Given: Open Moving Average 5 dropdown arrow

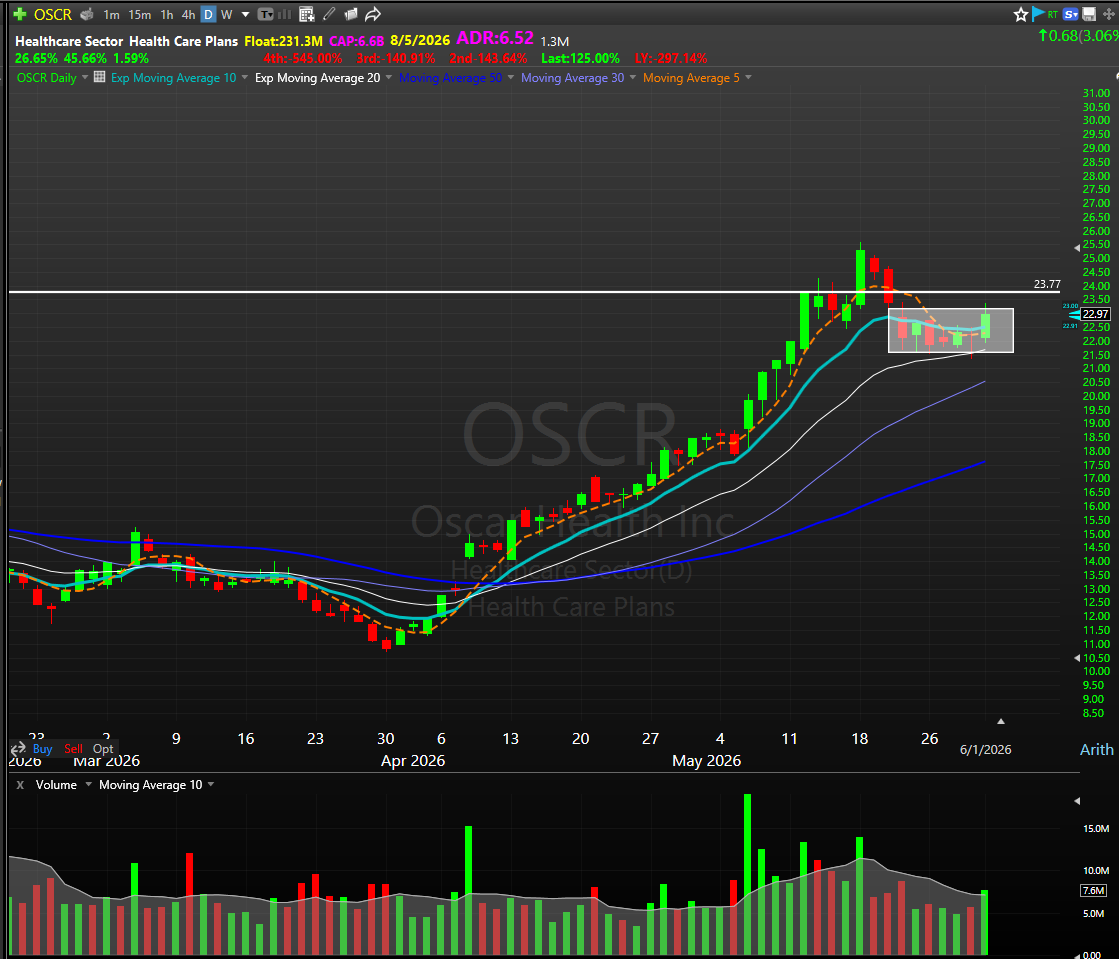Looking at the screenshot, I should (x=749, y=77).
